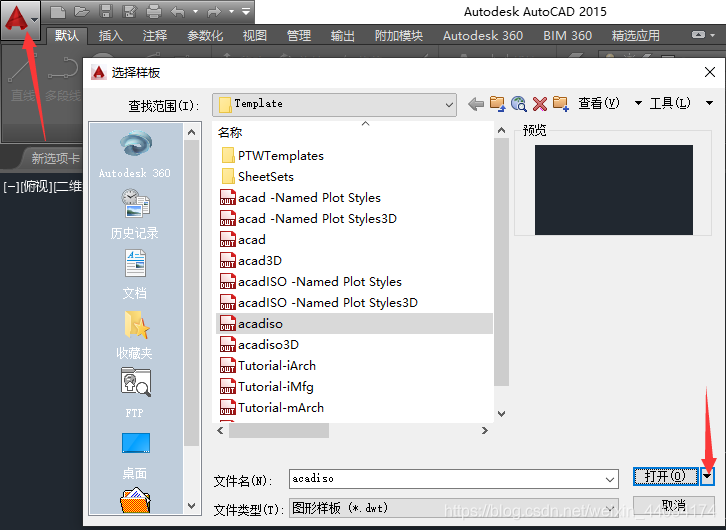This screenshot has height=530, width=726.
Task: Expand the 工具(L) dropdown arrow
Action: [709, 103]
